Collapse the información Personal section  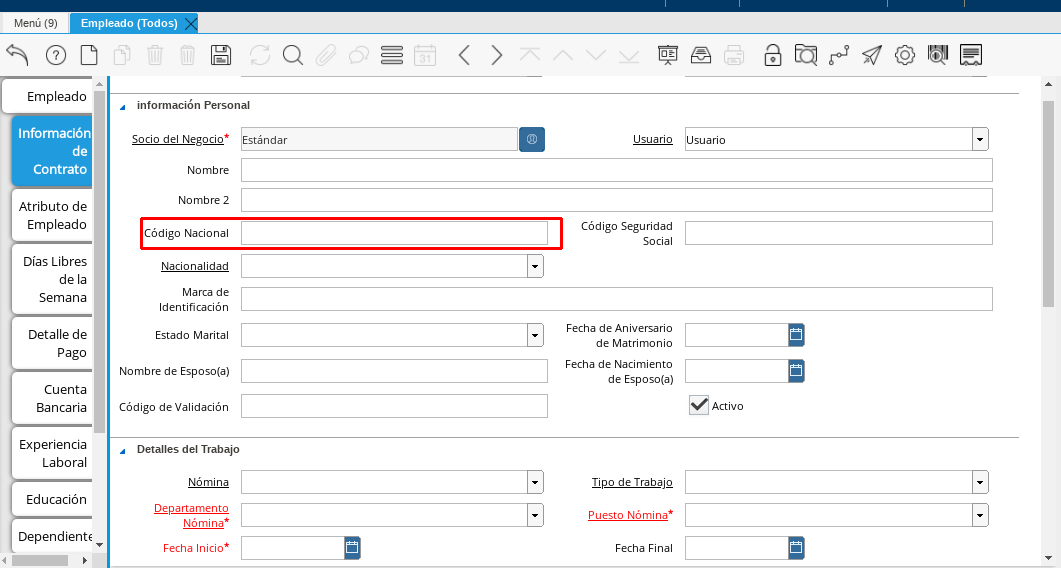pos(123,106)
